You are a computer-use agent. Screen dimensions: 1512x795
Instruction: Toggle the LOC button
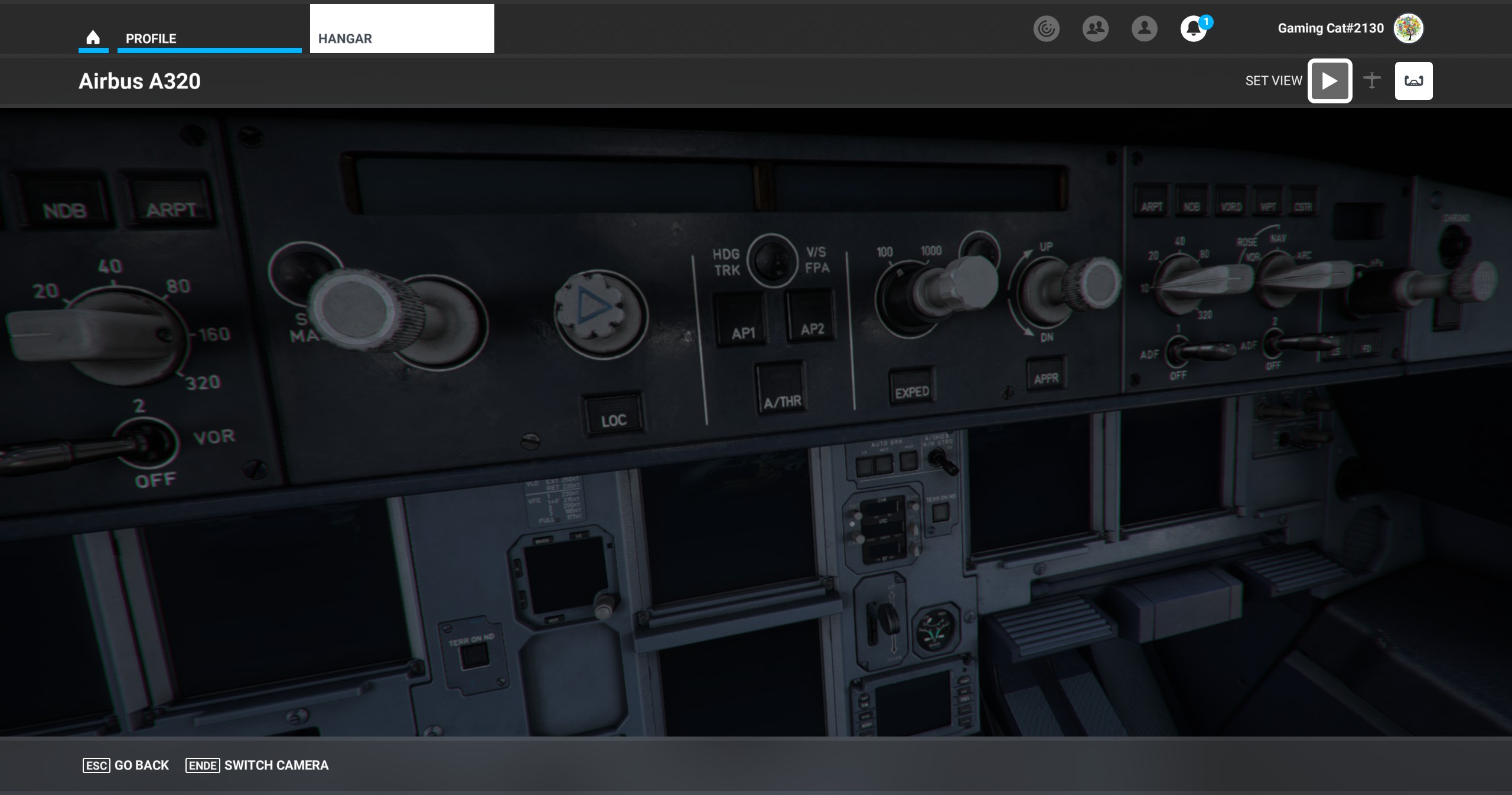(x=614, y=414)
